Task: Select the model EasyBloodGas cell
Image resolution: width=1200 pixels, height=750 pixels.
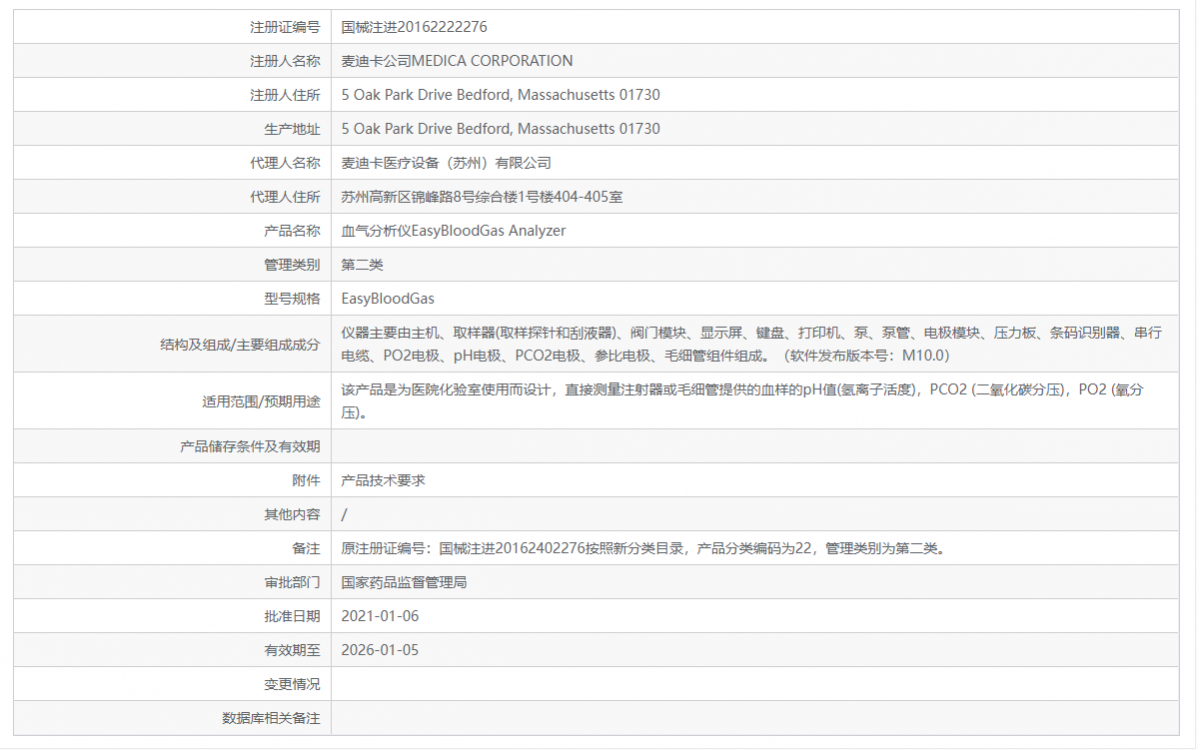Action: coord(390,298)
